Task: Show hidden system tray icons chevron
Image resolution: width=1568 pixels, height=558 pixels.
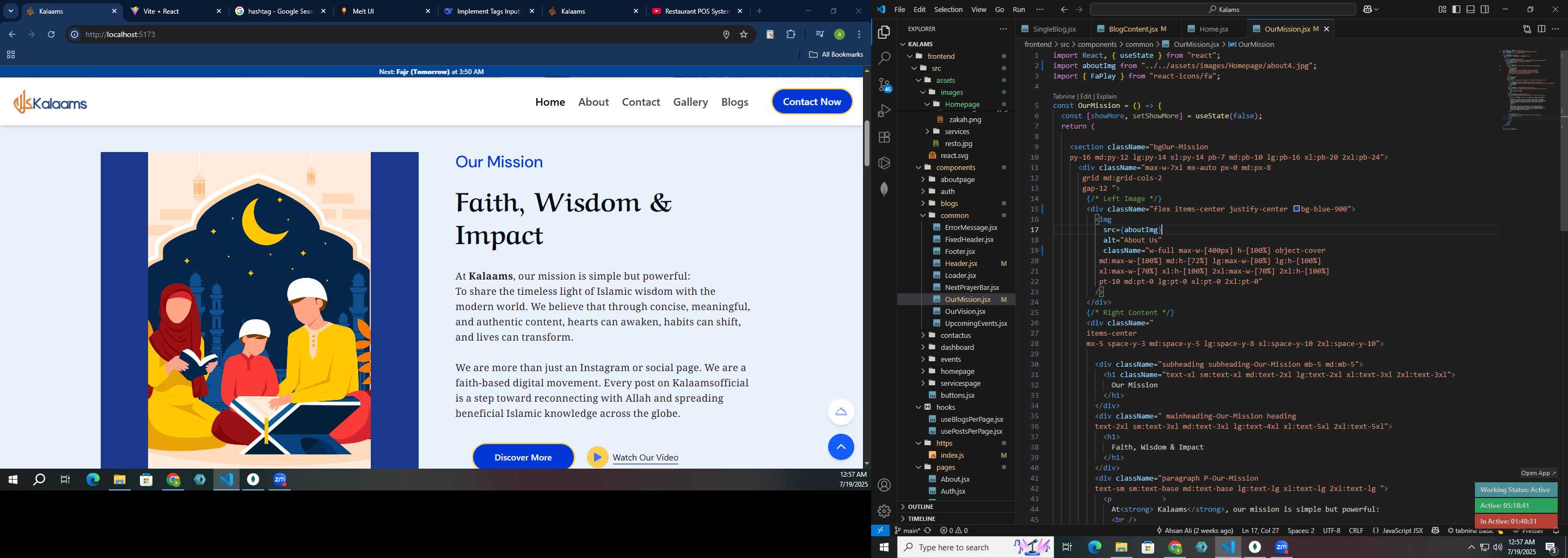Action: click(1471, 547)
